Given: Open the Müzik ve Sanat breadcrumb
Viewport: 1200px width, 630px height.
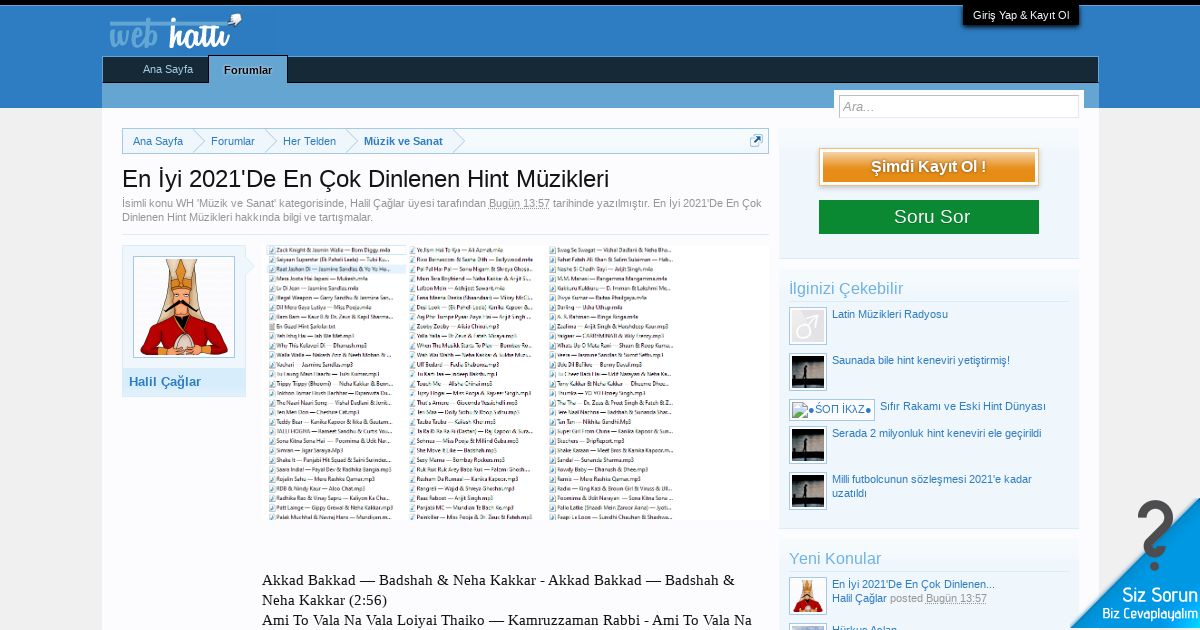Looking at the screenshot, I should pos(403,141).
